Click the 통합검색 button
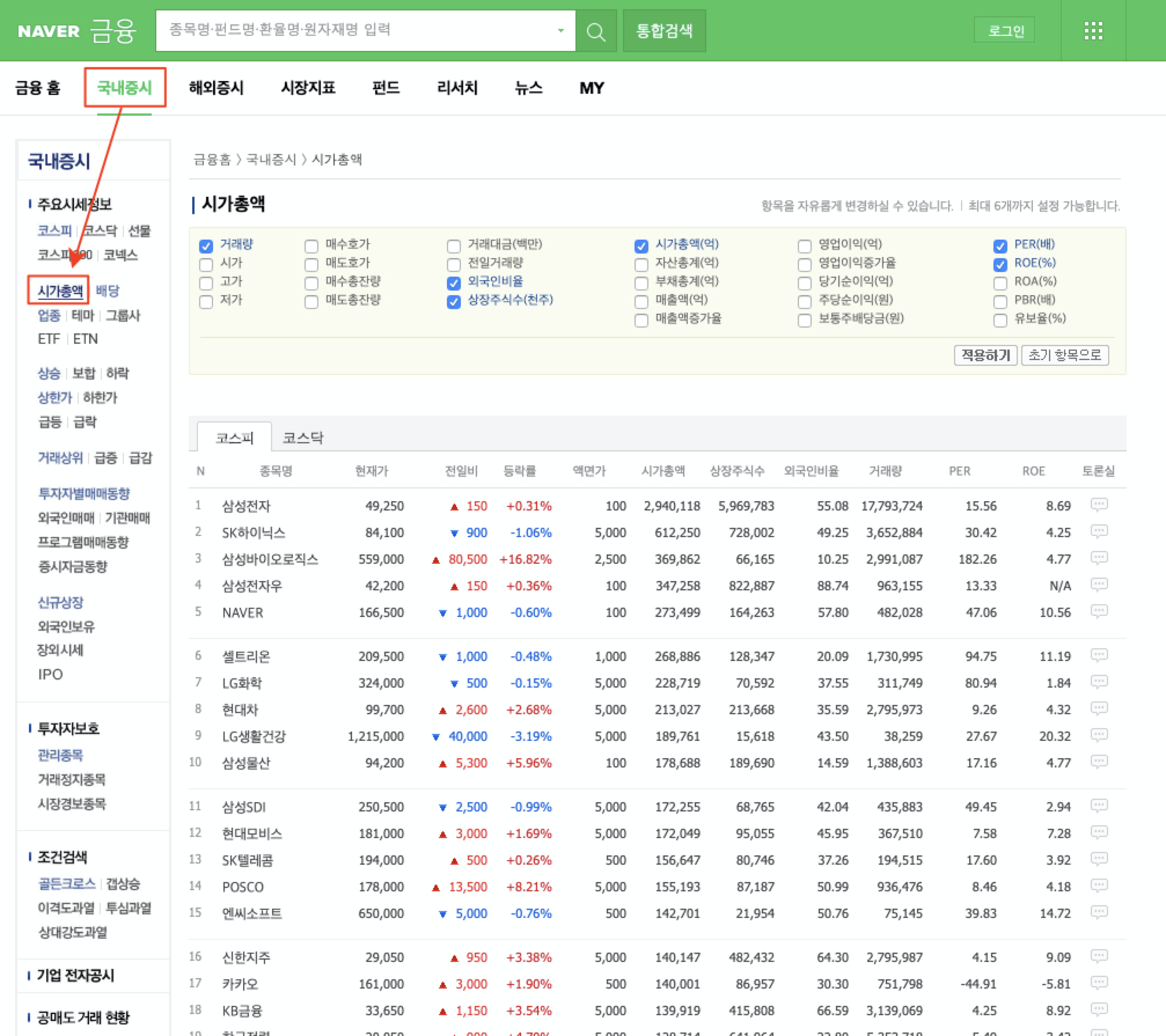Image resolution: width=1166 pixels, height=1036 pixels. (x=664, y=31)
